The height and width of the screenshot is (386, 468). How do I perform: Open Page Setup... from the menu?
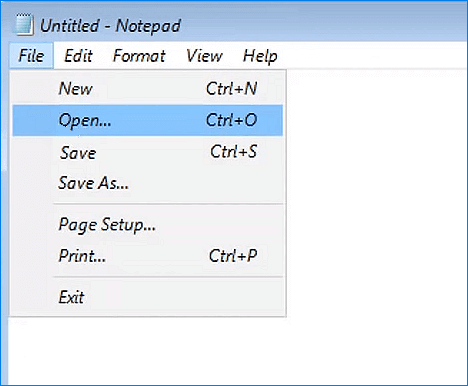[148, 224]
